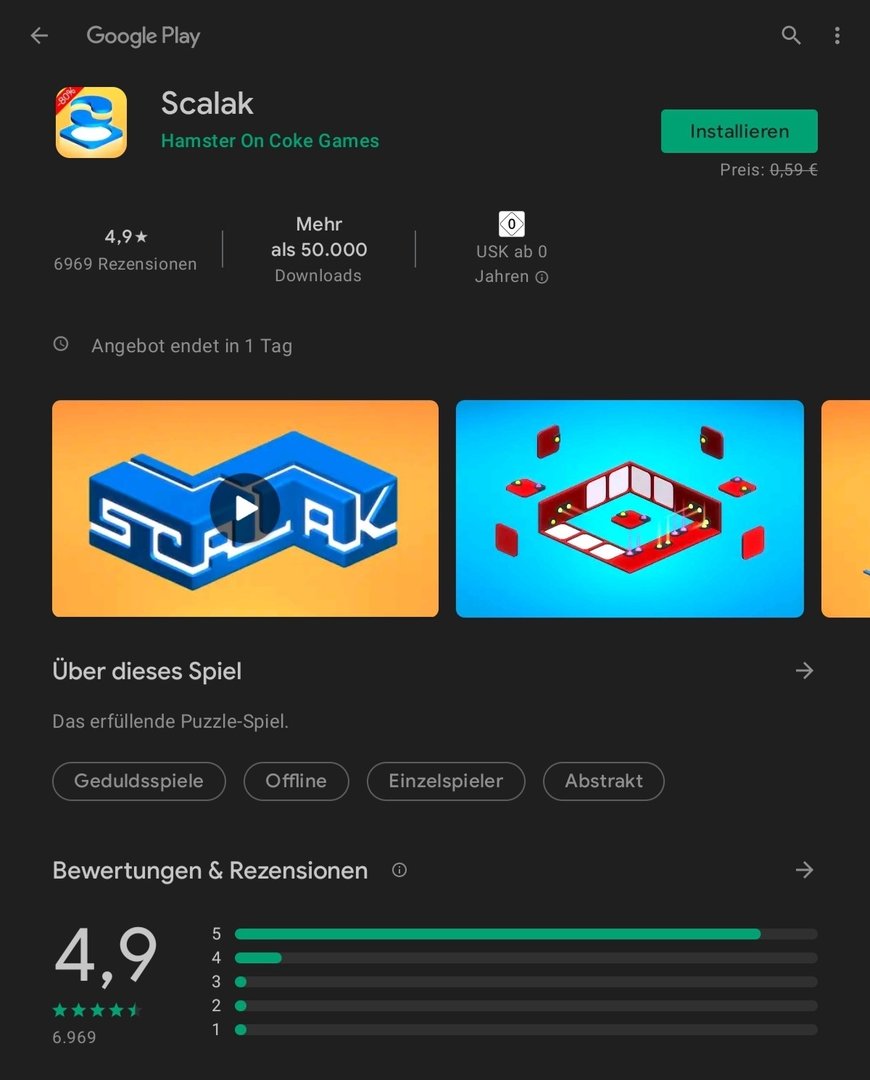Go back using the arrow icon
Viewport: 870px width, 1080px height.
tap(39, 35)
